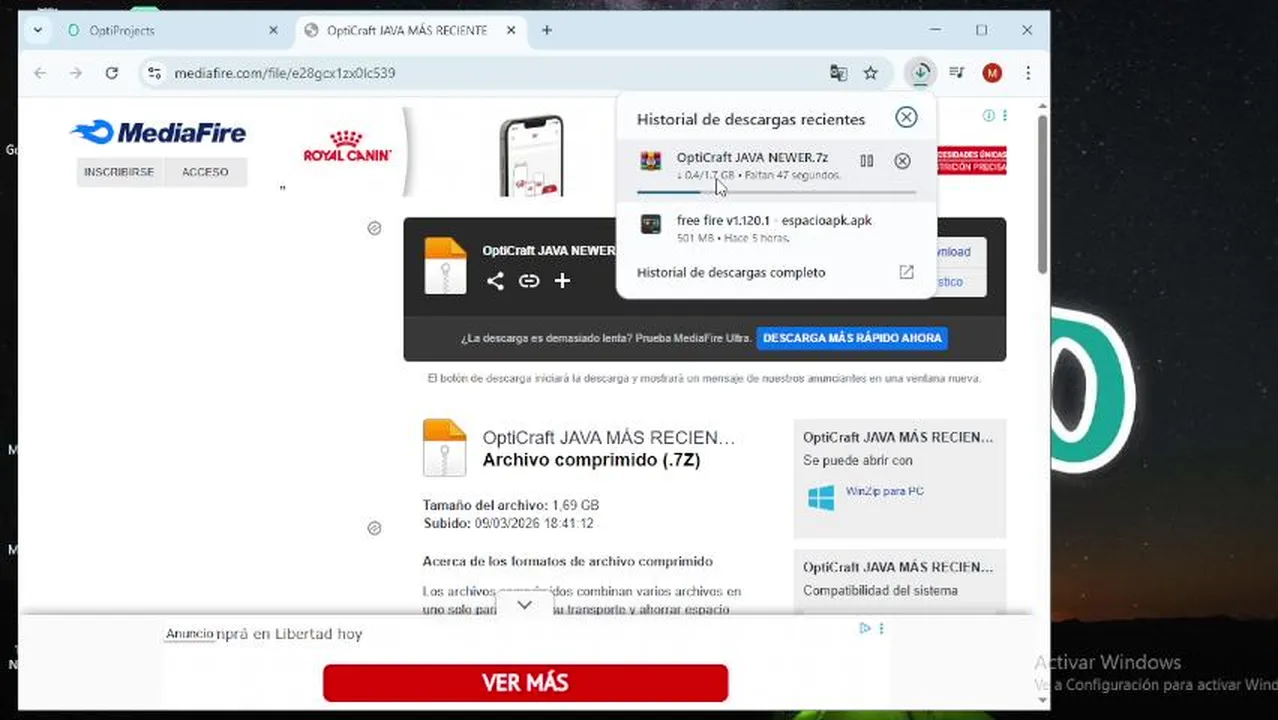The width and height of the screenshot is (1278, 720).
Task: Open the media controls icon in toolbar
Action: (956, 73)
